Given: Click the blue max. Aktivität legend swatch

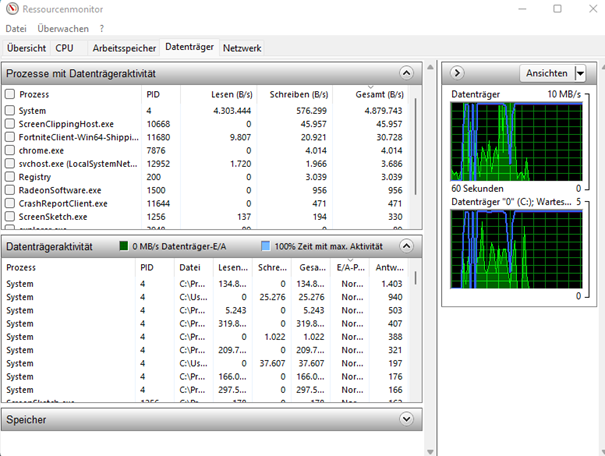Looking at the screenshot, I should pyautogui.click(x=265, y=246).
